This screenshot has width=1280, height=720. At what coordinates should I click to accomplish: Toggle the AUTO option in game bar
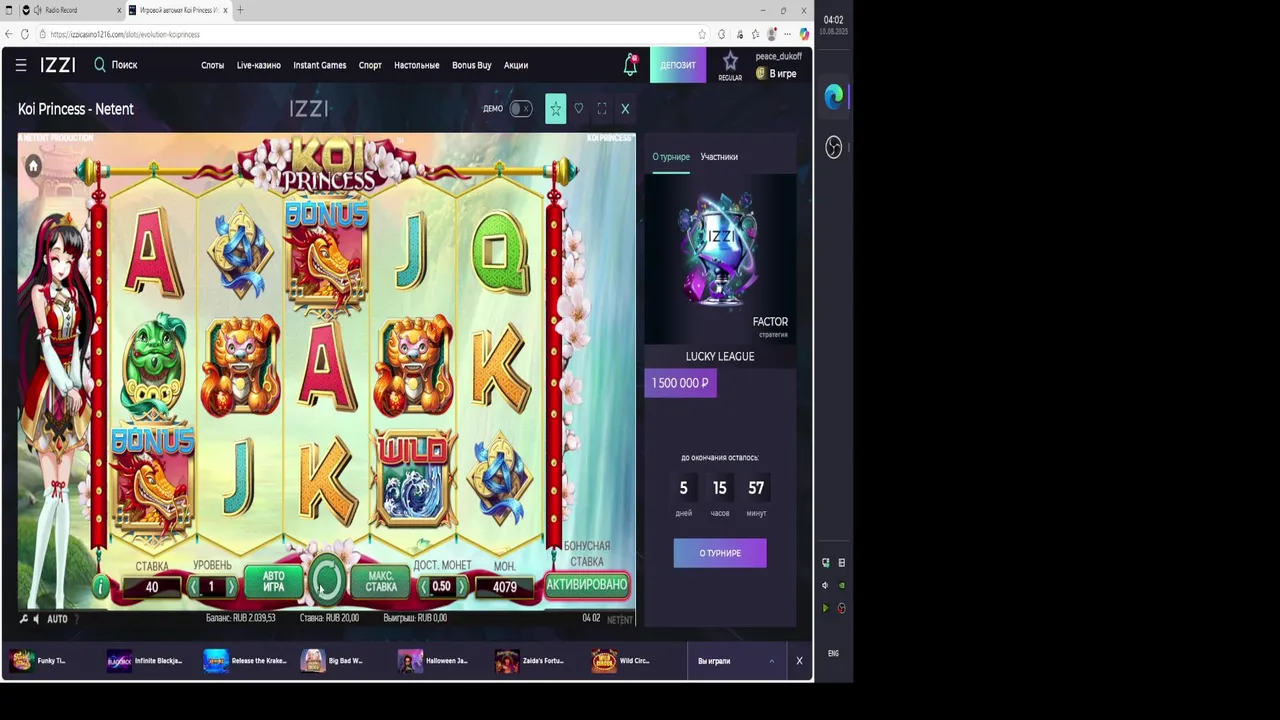point(57,619)
